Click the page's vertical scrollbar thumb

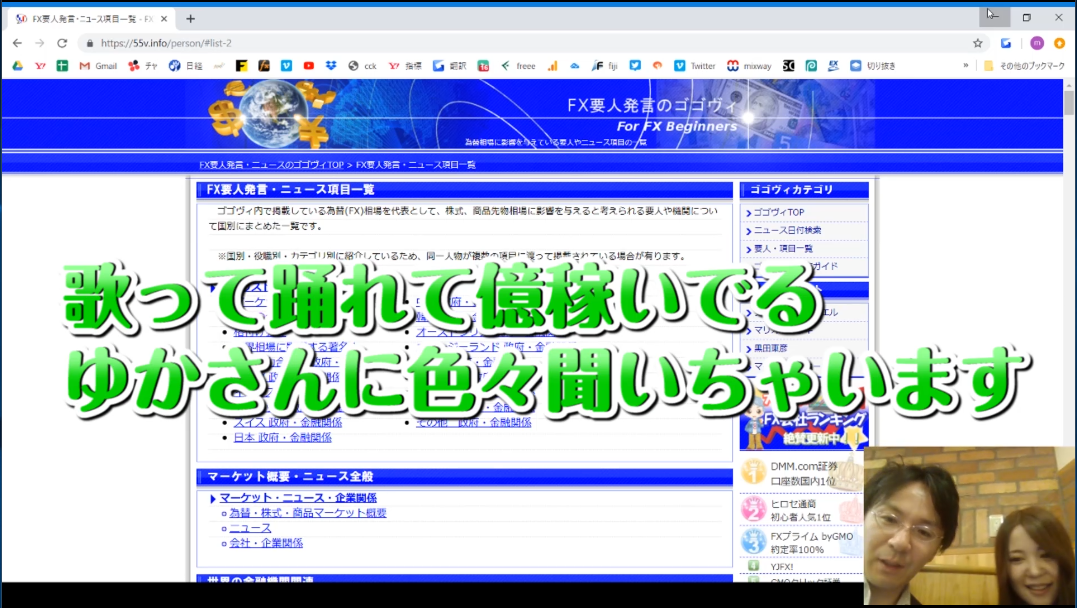tap(1069, 103)
